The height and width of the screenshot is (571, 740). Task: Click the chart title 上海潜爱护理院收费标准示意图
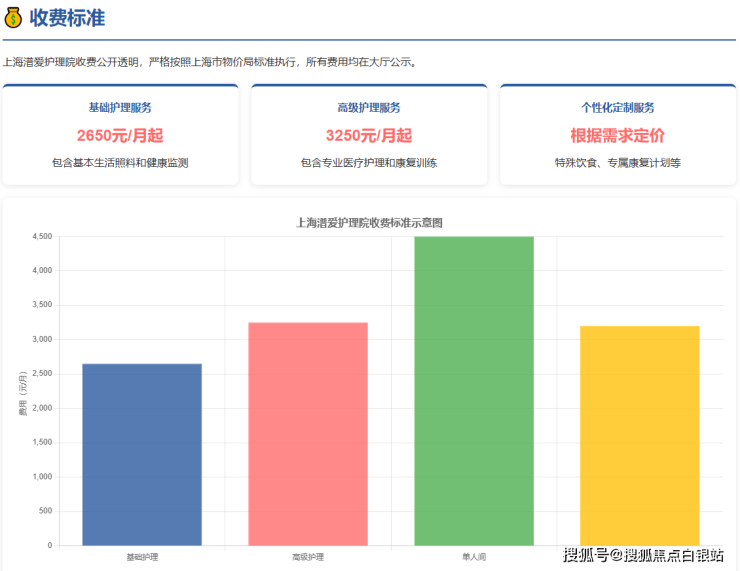pos(369,223)
